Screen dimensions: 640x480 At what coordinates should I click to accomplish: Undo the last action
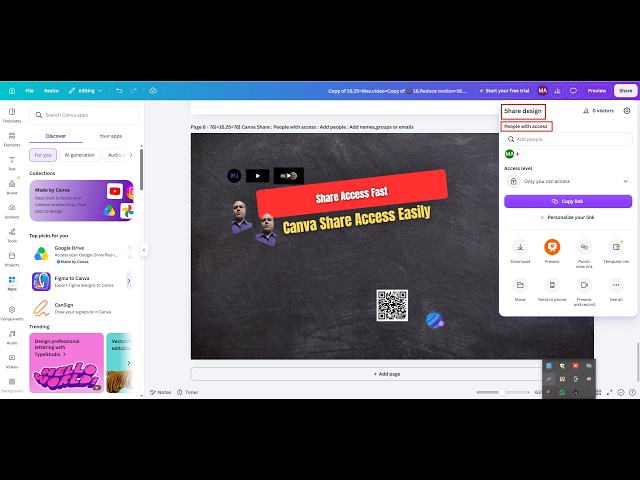[x=119, y=91]
